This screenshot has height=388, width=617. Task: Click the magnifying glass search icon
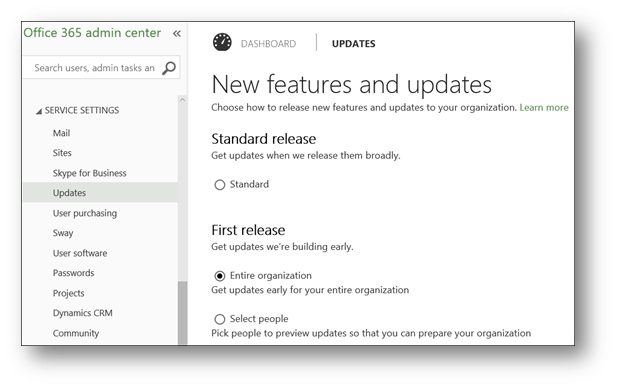pyautogui.click(x=169, y=68)
